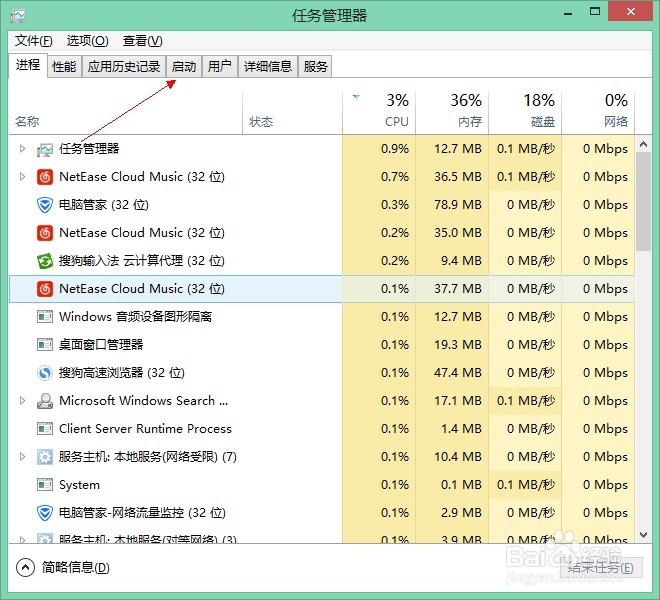Maximize the Task Manager window
Image resolution: width=660 pixels, height=600 pixels.
click(x=595, y=11)
